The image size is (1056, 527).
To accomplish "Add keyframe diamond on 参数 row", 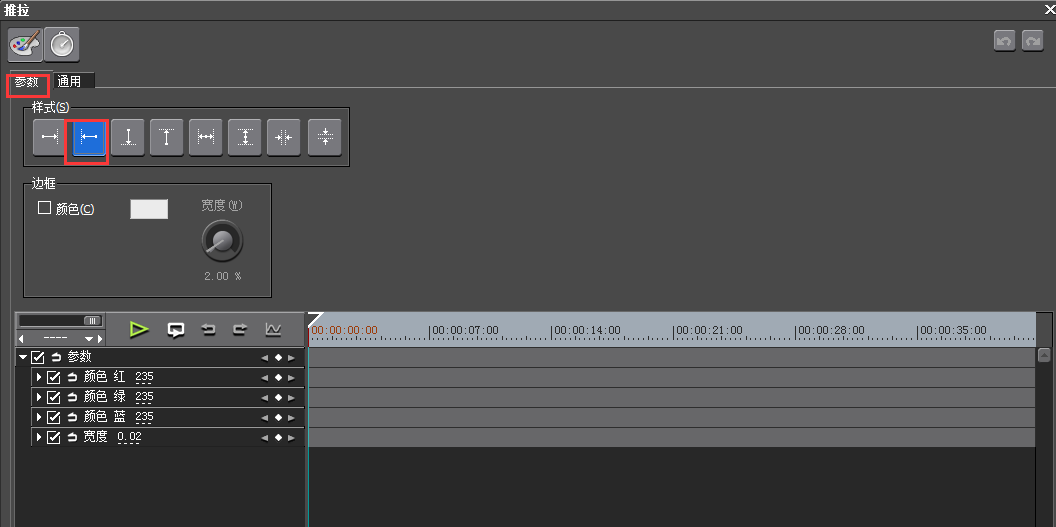I will (x=278, y=358).
